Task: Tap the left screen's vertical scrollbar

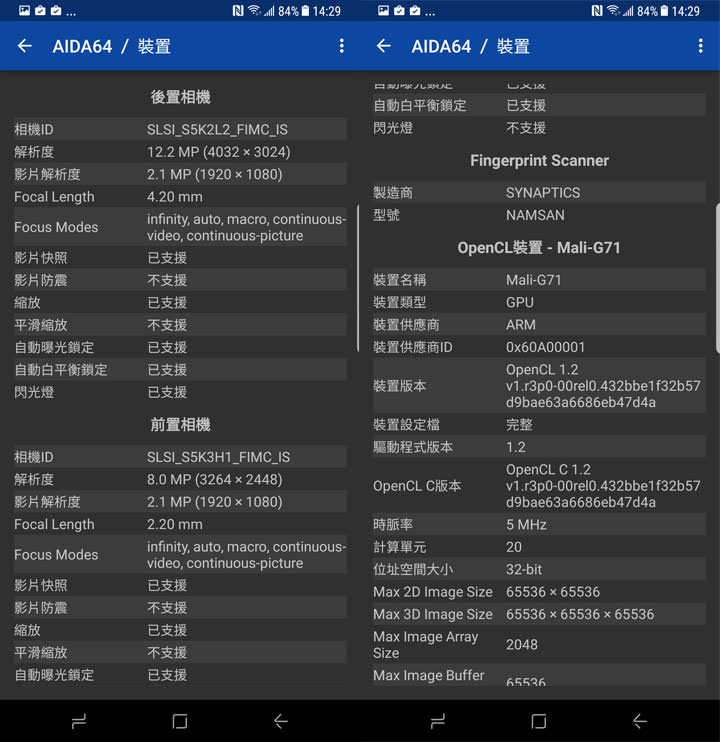Action: click(358, 278)
